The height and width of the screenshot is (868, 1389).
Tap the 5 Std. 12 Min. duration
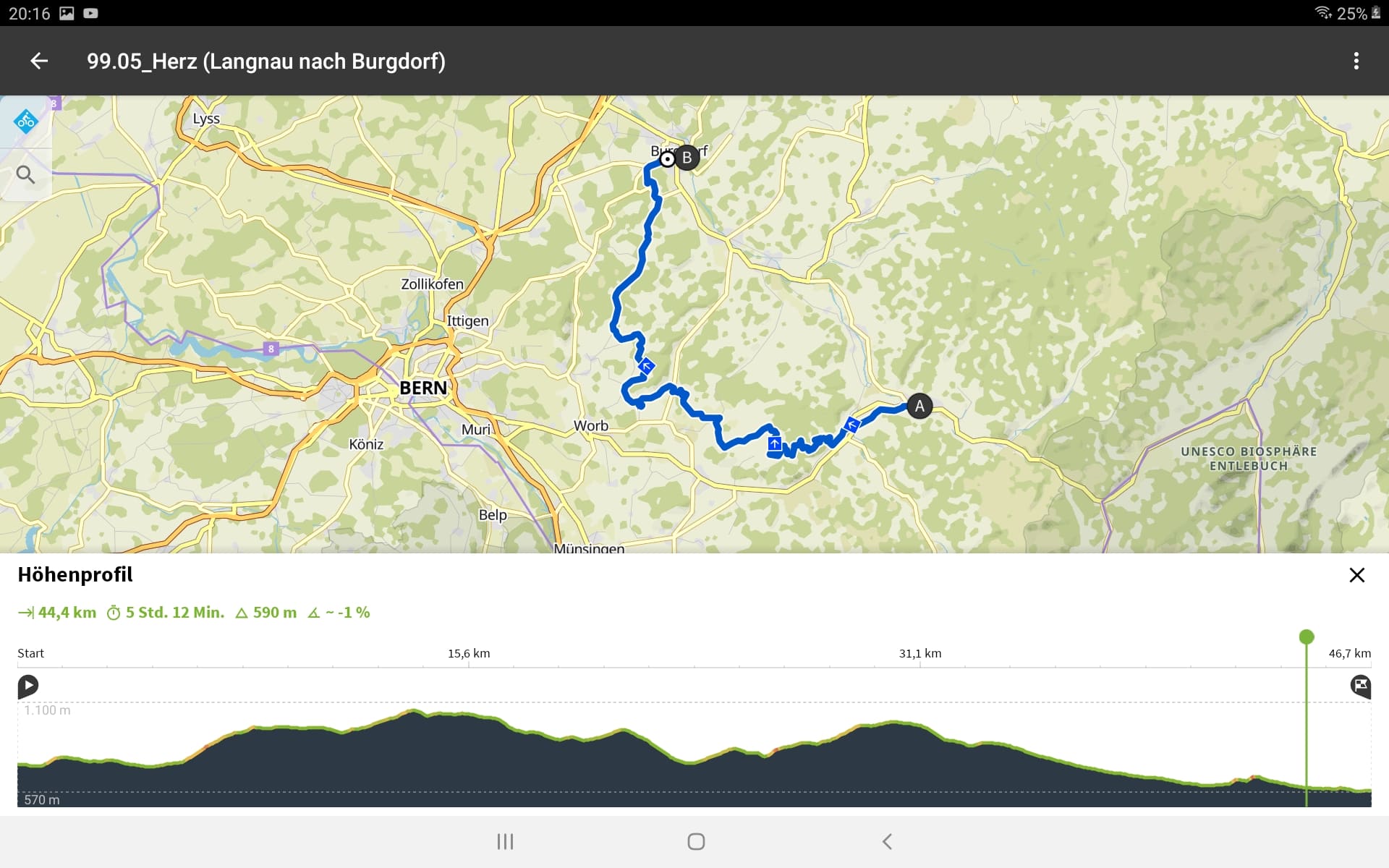[x=166, y=613]
